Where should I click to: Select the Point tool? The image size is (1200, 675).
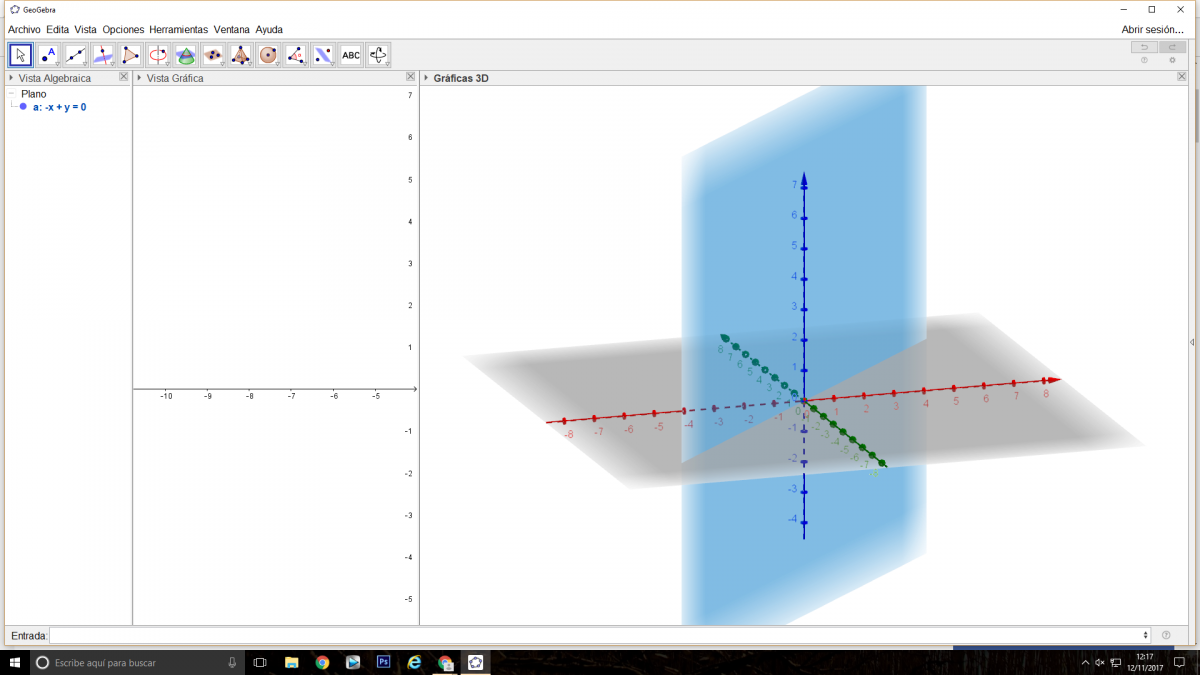(x=48, y=55)
